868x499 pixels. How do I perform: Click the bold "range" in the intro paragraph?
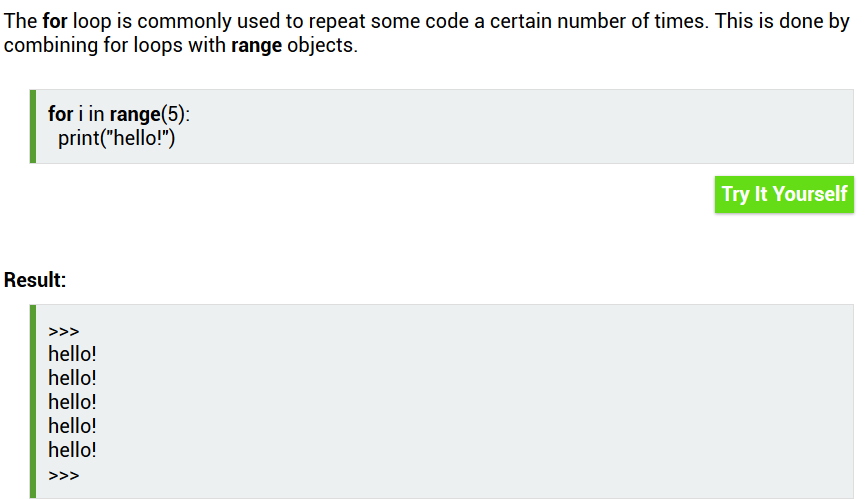256,46
